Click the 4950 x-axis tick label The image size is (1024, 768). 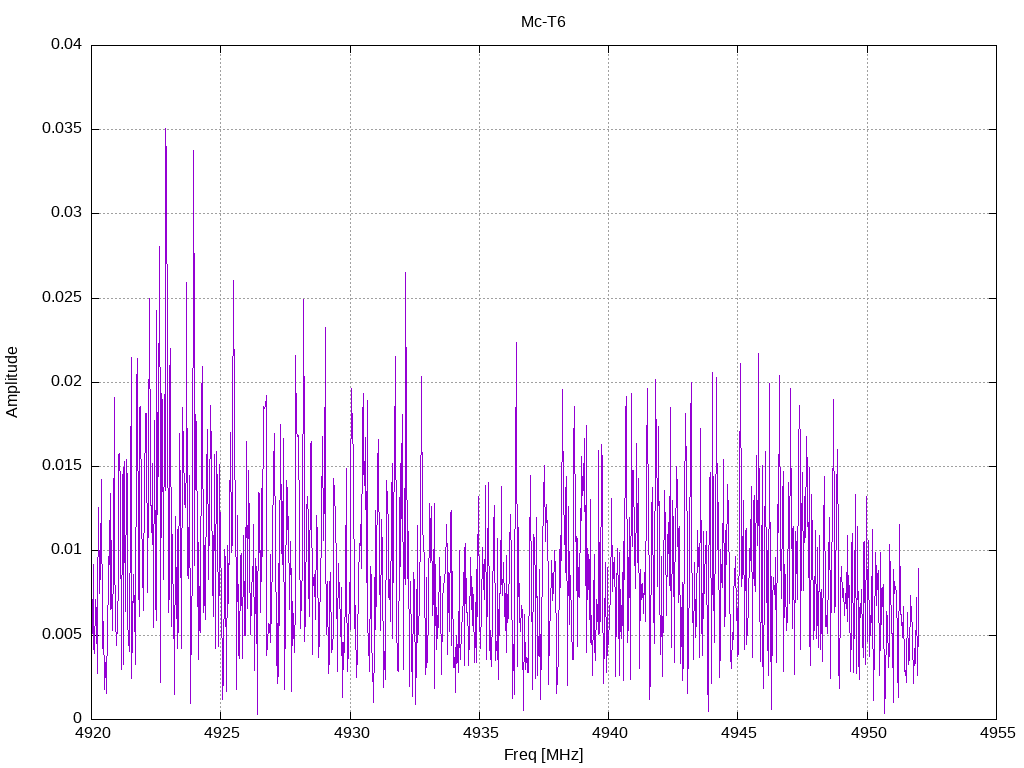pos(866,733)
